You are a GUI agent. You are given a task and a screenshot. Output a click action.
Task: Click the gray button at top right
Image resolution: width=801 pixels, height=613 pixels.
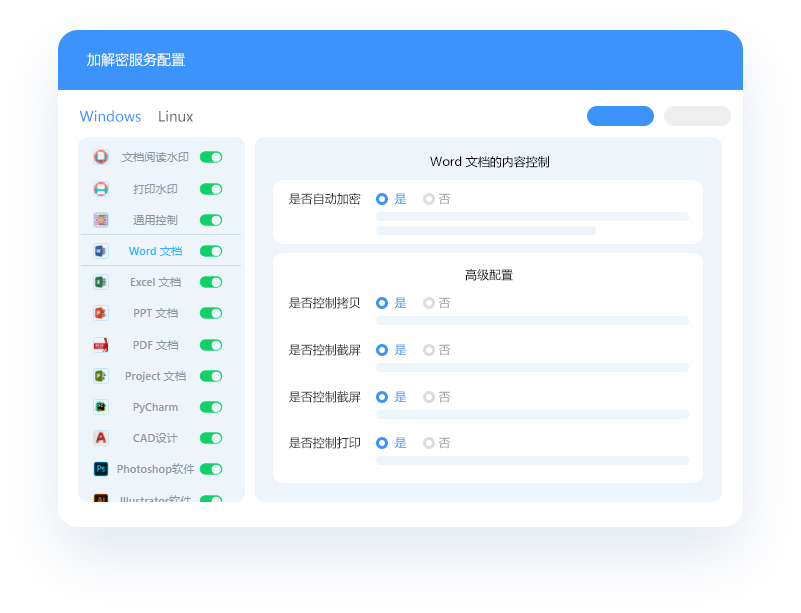tap(697, 116)
